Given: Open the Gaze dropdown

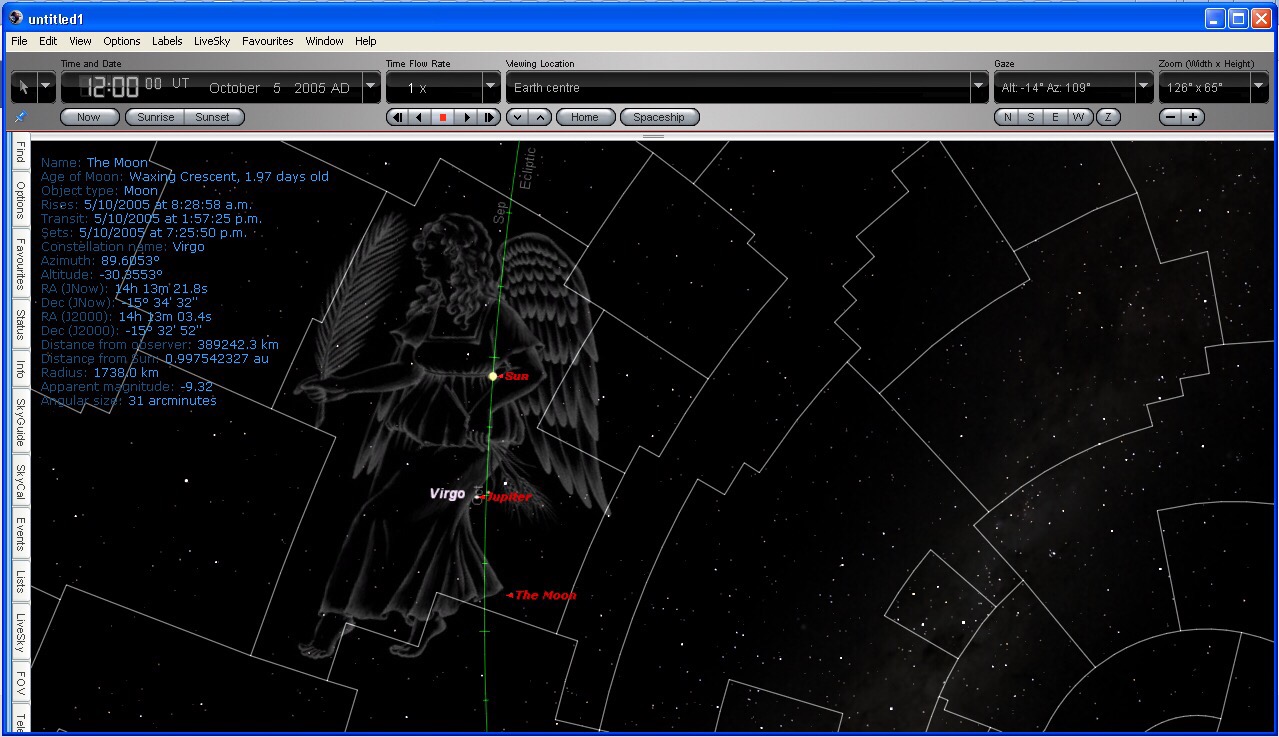Looking at the screenshot, I should (x=1144, y=88).
